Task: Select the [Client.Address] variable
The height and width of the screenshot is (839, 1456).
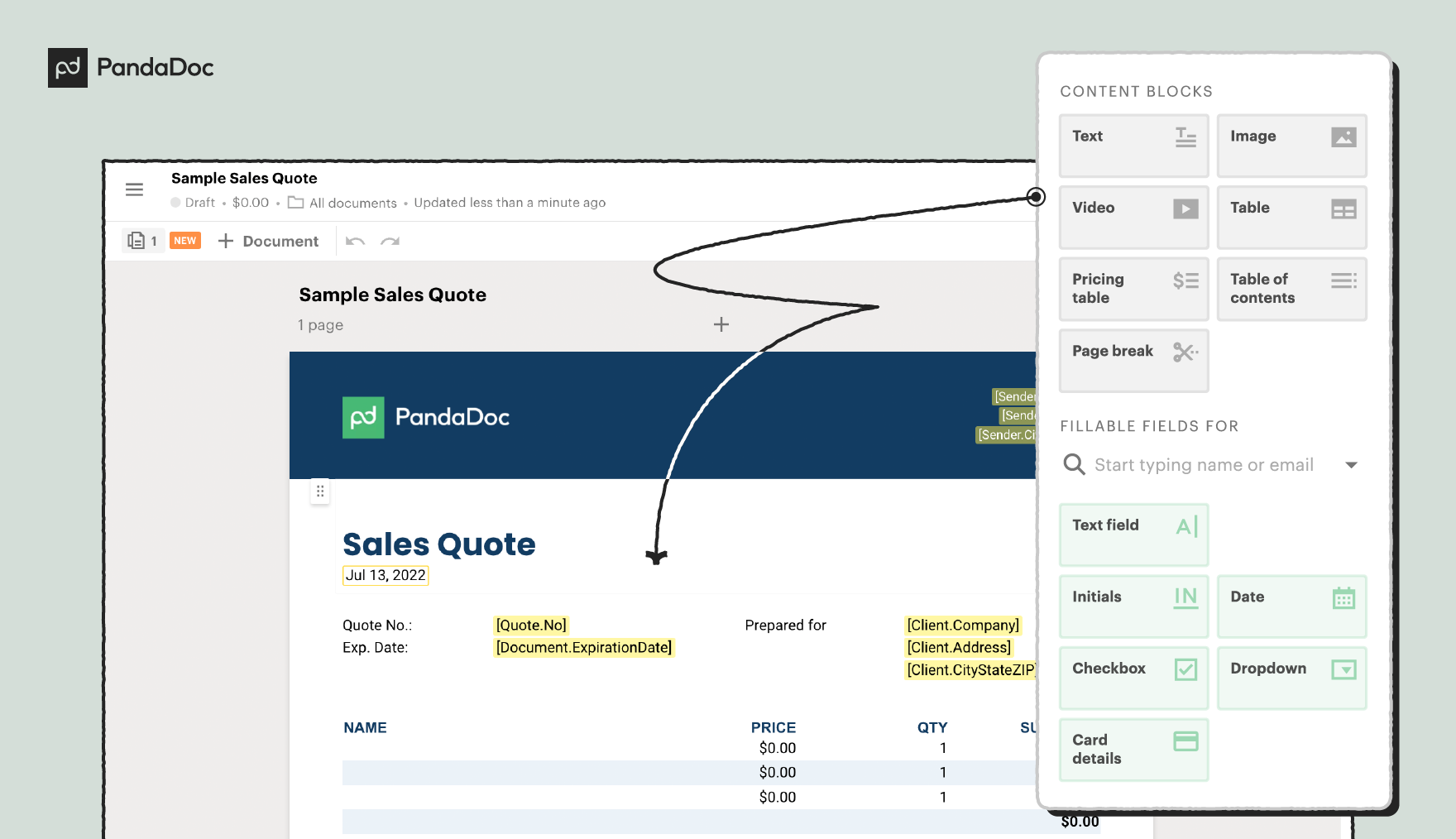Action: [x=959, y=647]
